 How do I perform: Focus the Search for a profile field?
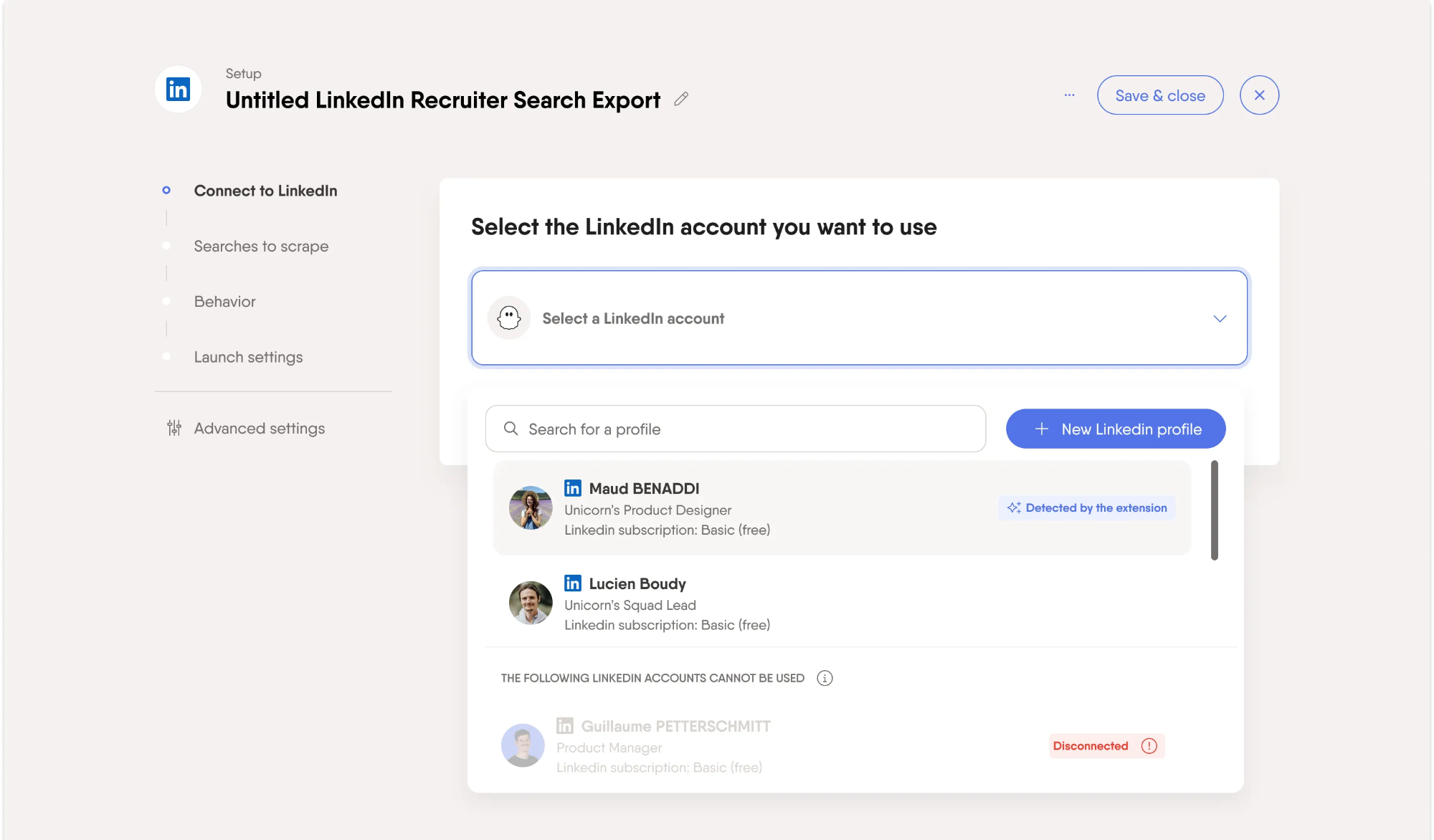736,429
